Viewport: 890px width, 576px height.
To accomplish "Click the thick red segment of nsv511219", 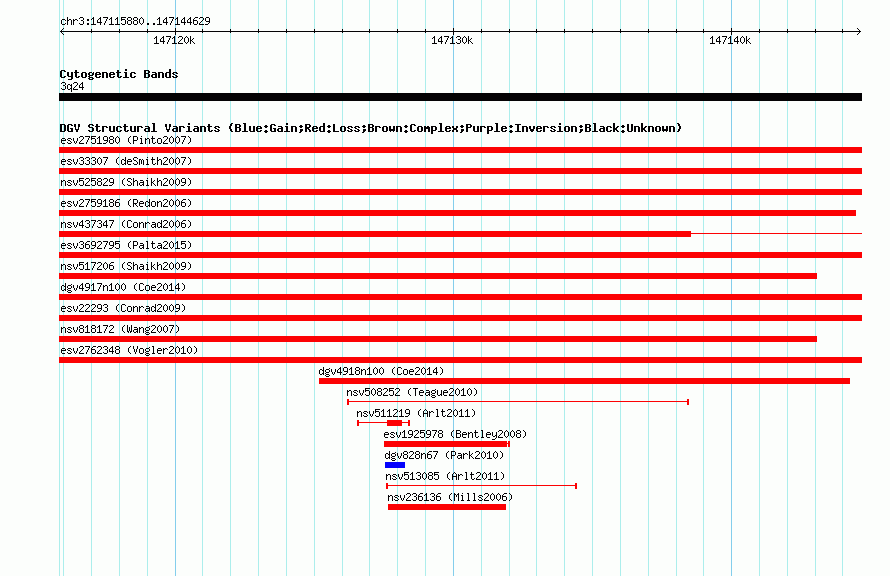I will (x=394, y=423).
